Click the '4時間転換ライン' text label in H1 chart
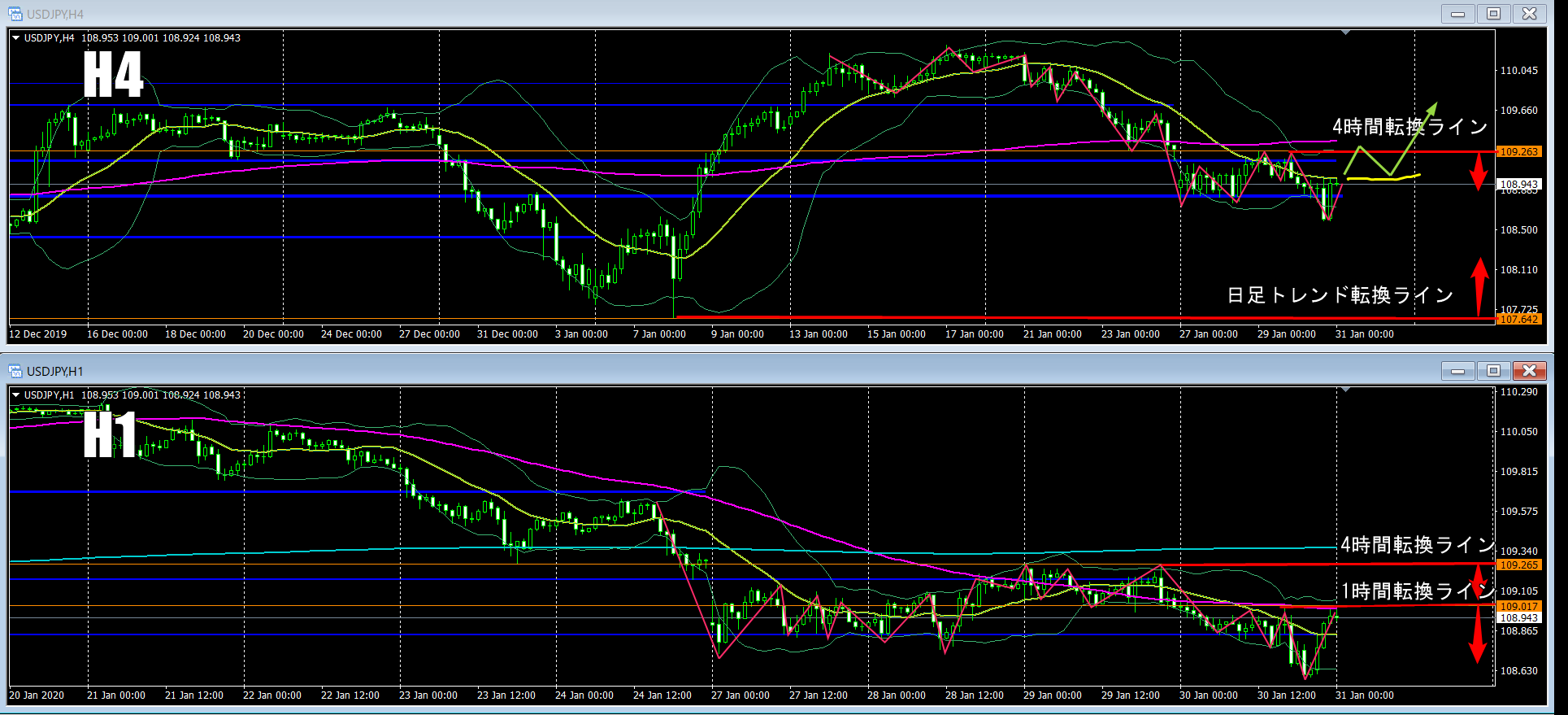The image size is (1568, 715). click(1417, 544)
